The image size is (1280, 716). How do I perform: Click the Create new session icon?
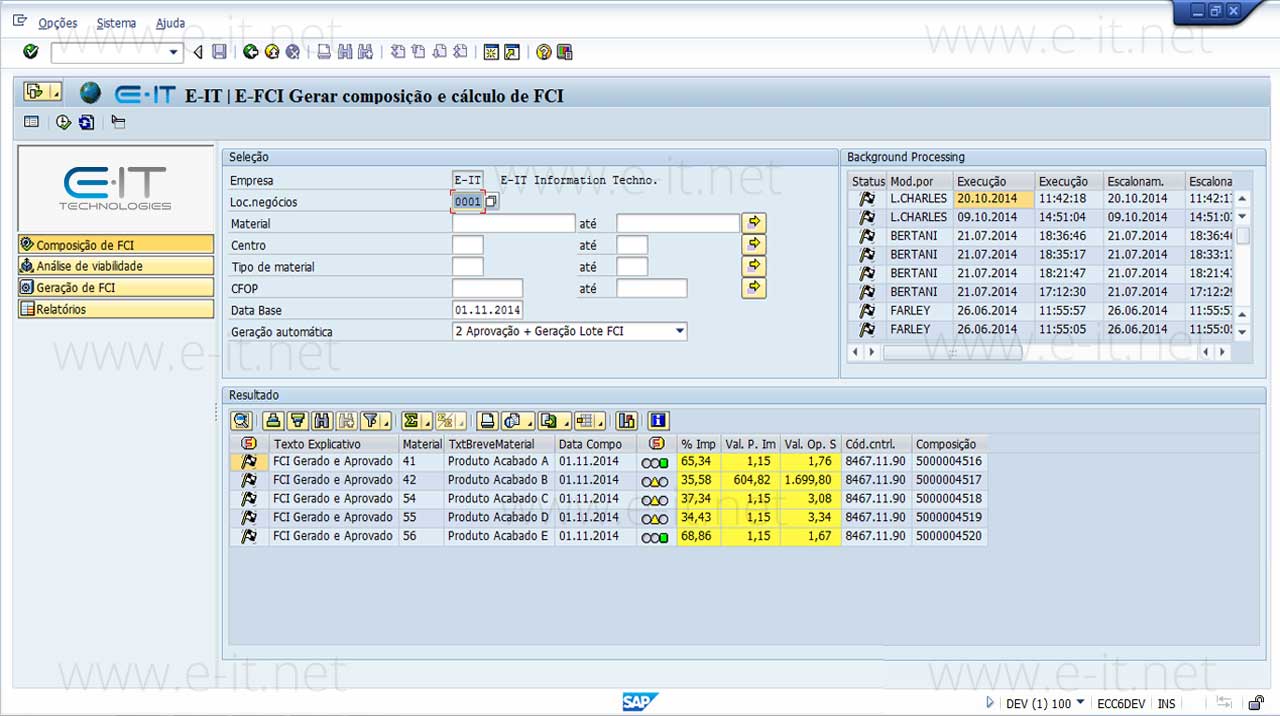[491, 52]
